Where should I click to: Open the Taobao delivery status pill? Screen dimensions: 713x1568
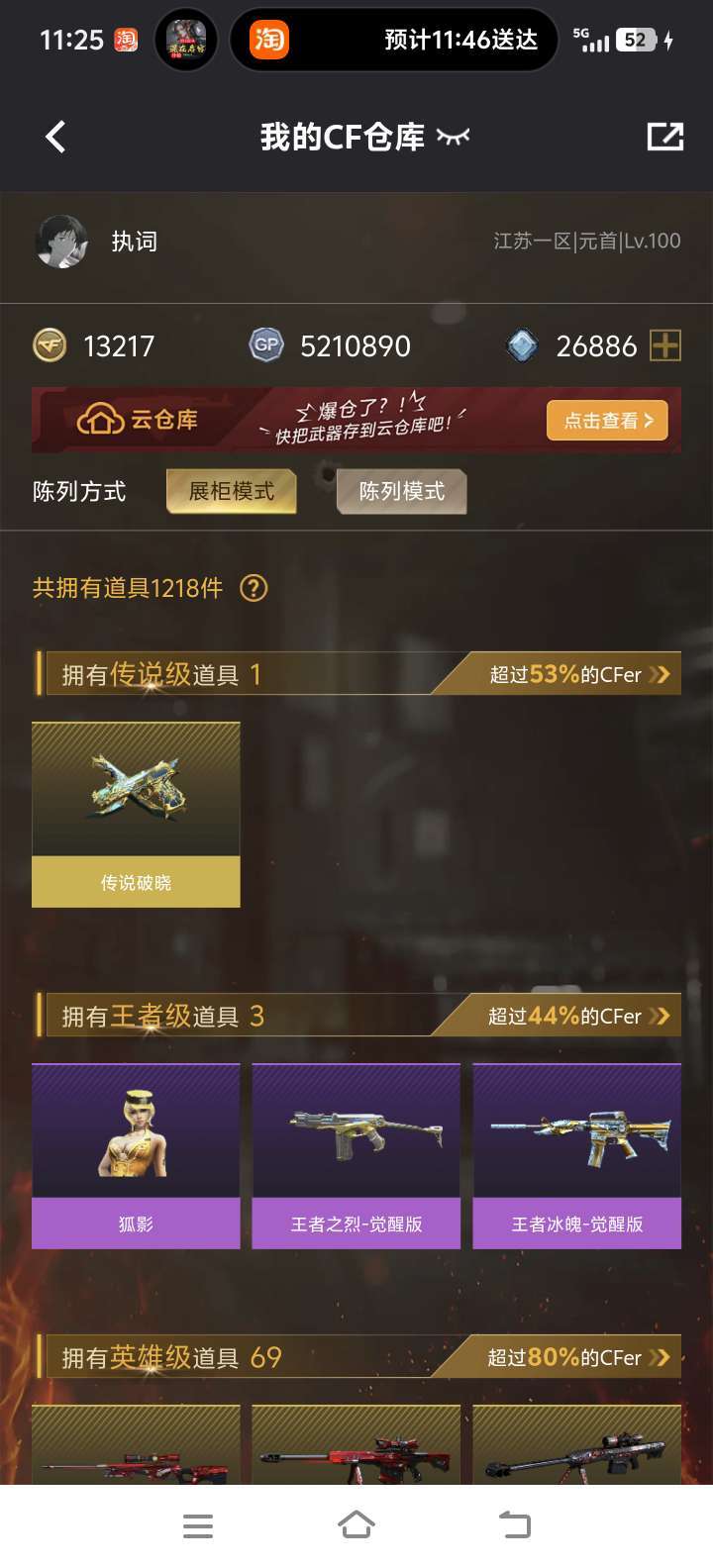pos(393,41)
